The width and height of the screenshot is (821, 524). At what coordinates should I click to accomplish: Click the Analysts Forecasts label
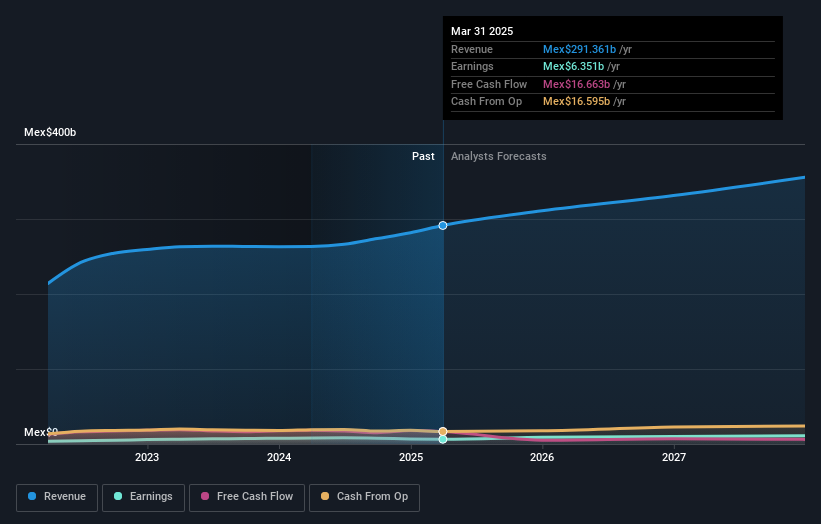(498, 157)
